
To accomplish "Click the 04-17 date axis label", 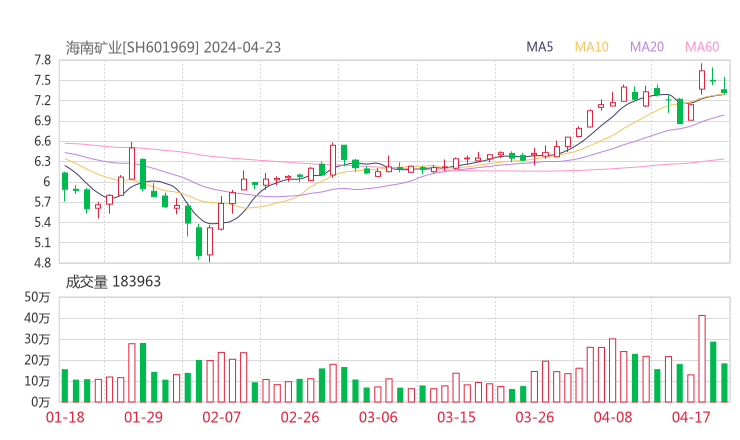I will (x=691, y=417).
